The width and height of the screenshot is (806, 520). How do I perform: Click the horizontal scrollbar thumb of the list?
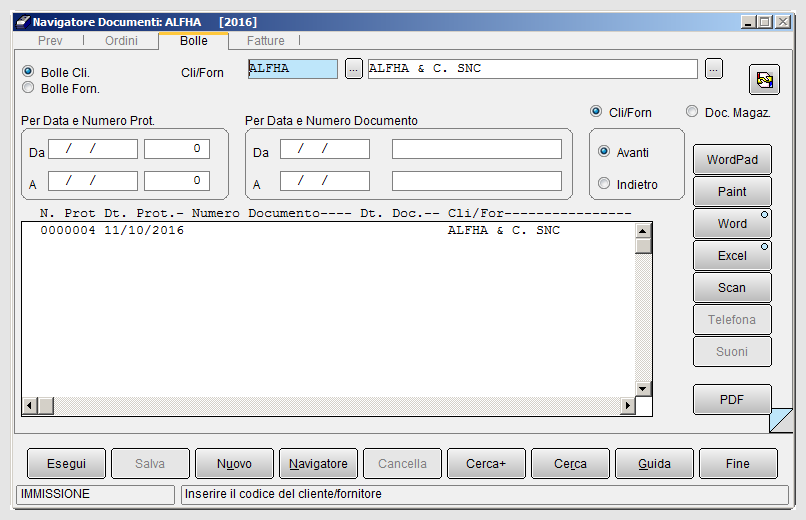(46, 405)
